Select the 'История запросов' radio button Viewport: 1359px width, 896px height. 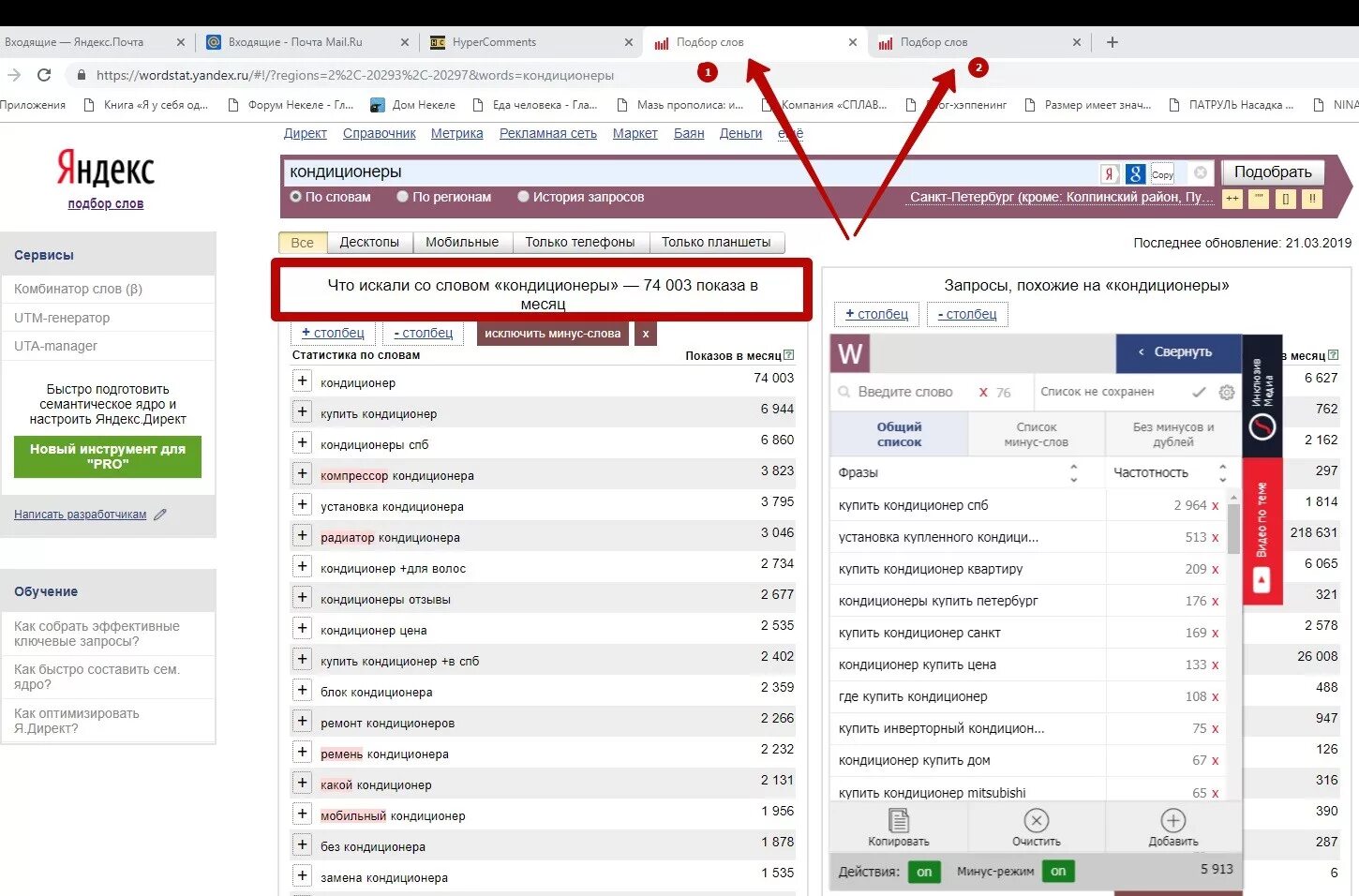pyautogui.click(x=524, y=197)
